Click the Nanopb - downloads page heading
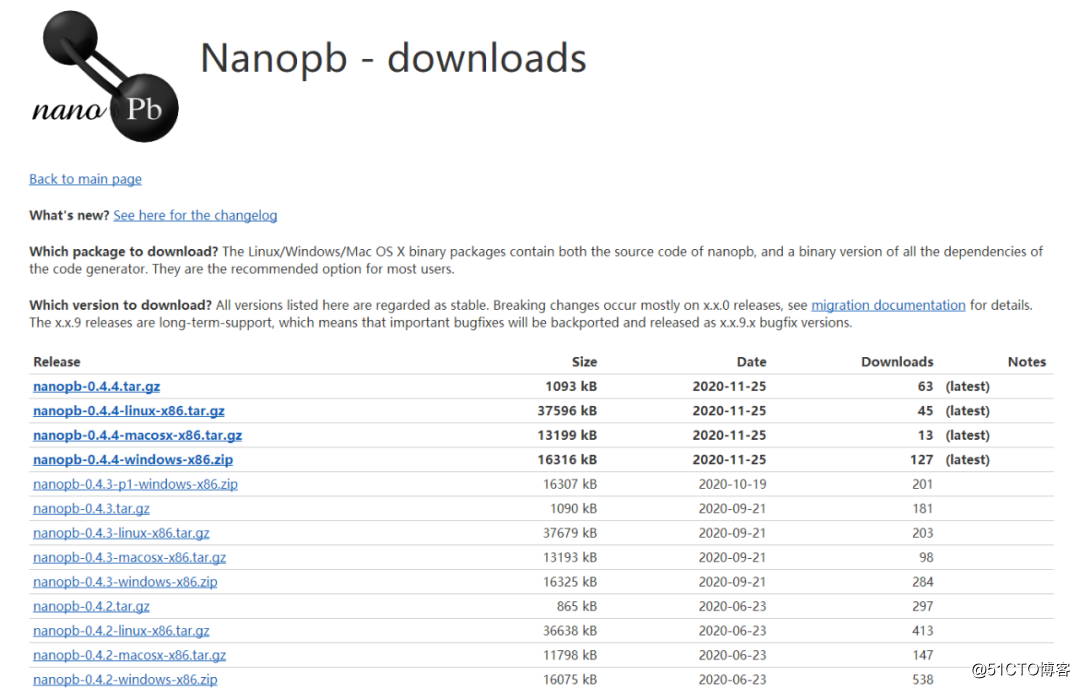Image resolution: width=1080 pixels, height=688 pixels. point(393,58)
